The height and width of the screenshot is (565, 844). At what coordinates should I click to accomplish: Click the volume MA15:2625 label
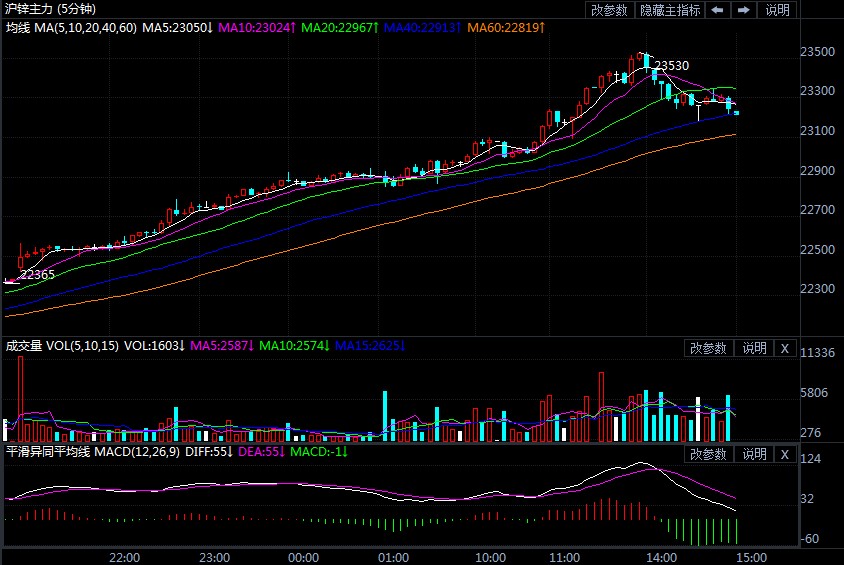(370, 345)
